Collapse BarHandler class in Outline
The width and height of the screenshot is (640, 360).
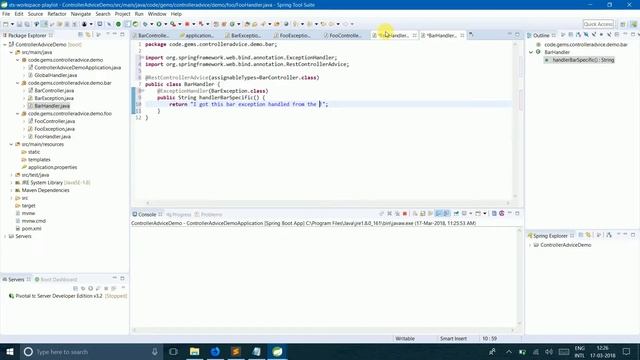click(x=531, y=52)
